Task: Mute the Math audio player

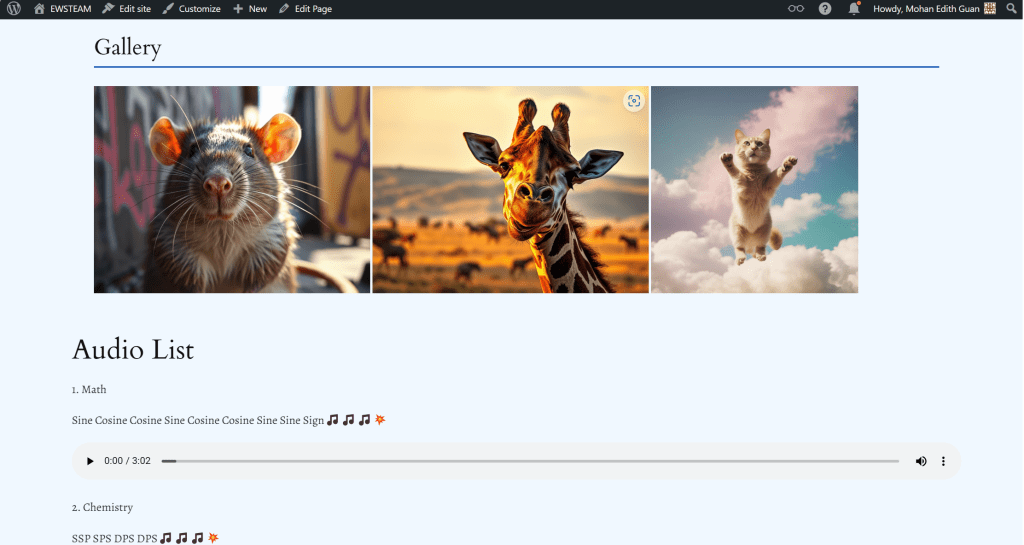Action: (921, 461)
